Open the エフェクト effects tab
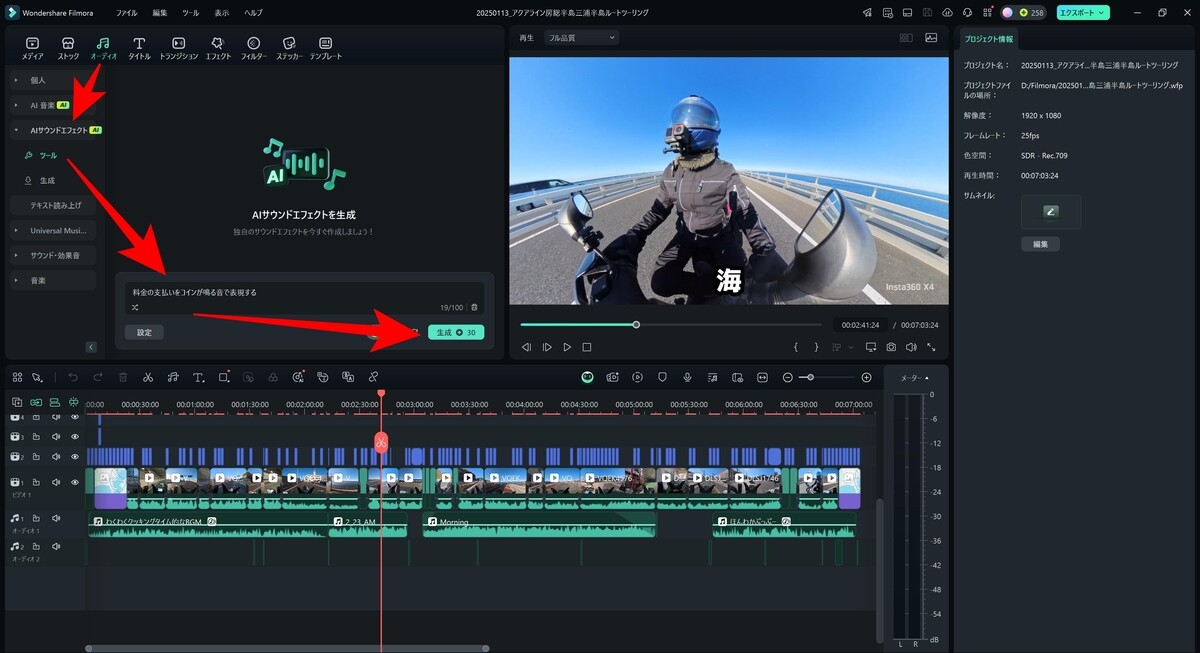This screenshot has width=1200, height=653. pos(217,48)
